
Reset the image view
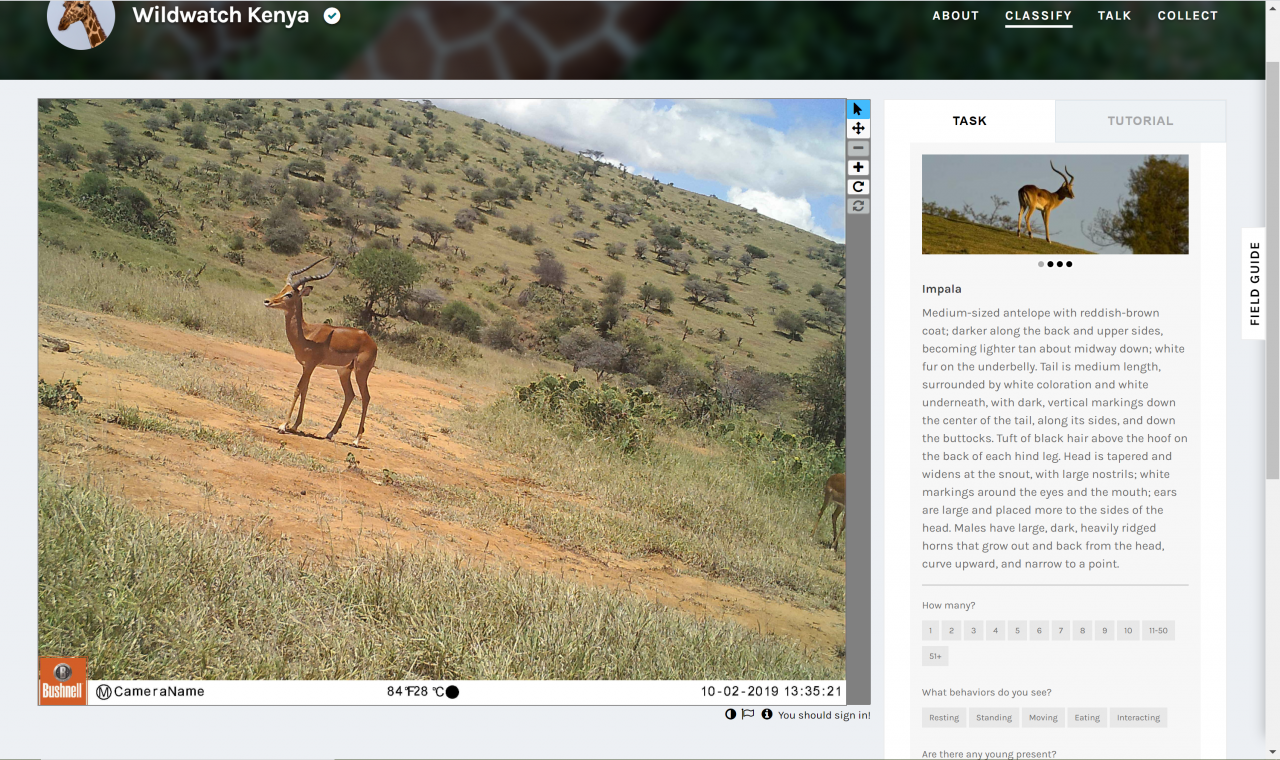(858, 206)
